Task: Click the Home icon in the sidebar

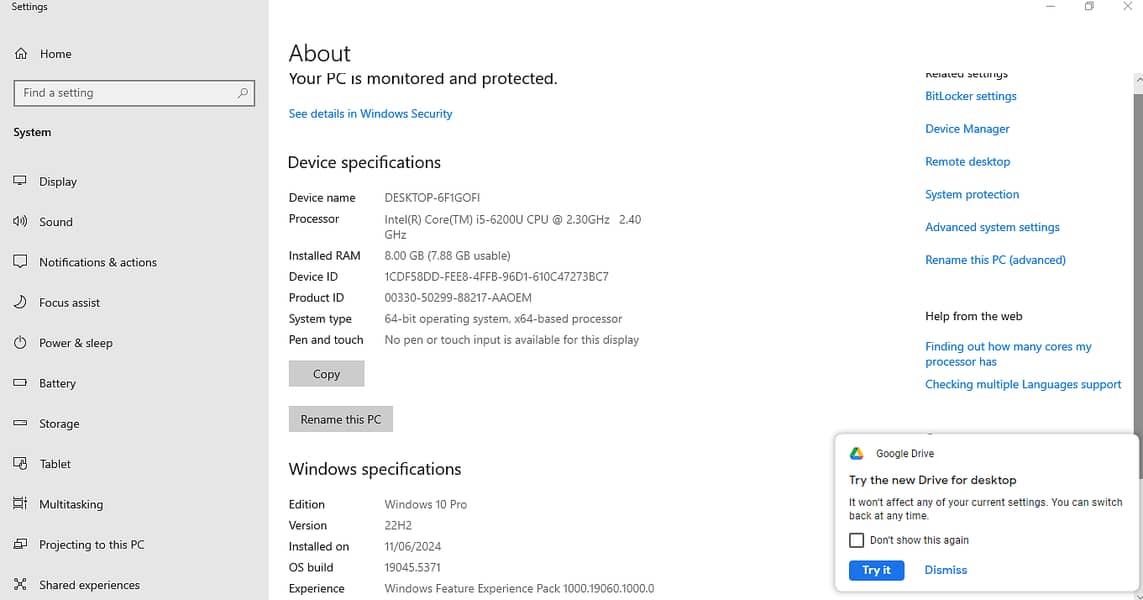Action: (21, 54)
